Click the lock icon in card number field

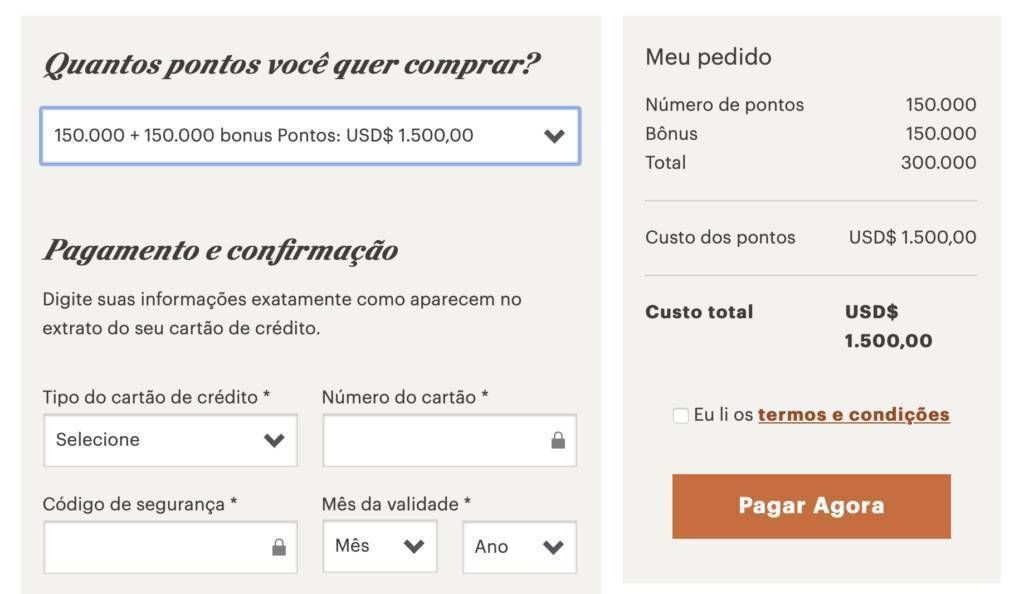[558, 441]
